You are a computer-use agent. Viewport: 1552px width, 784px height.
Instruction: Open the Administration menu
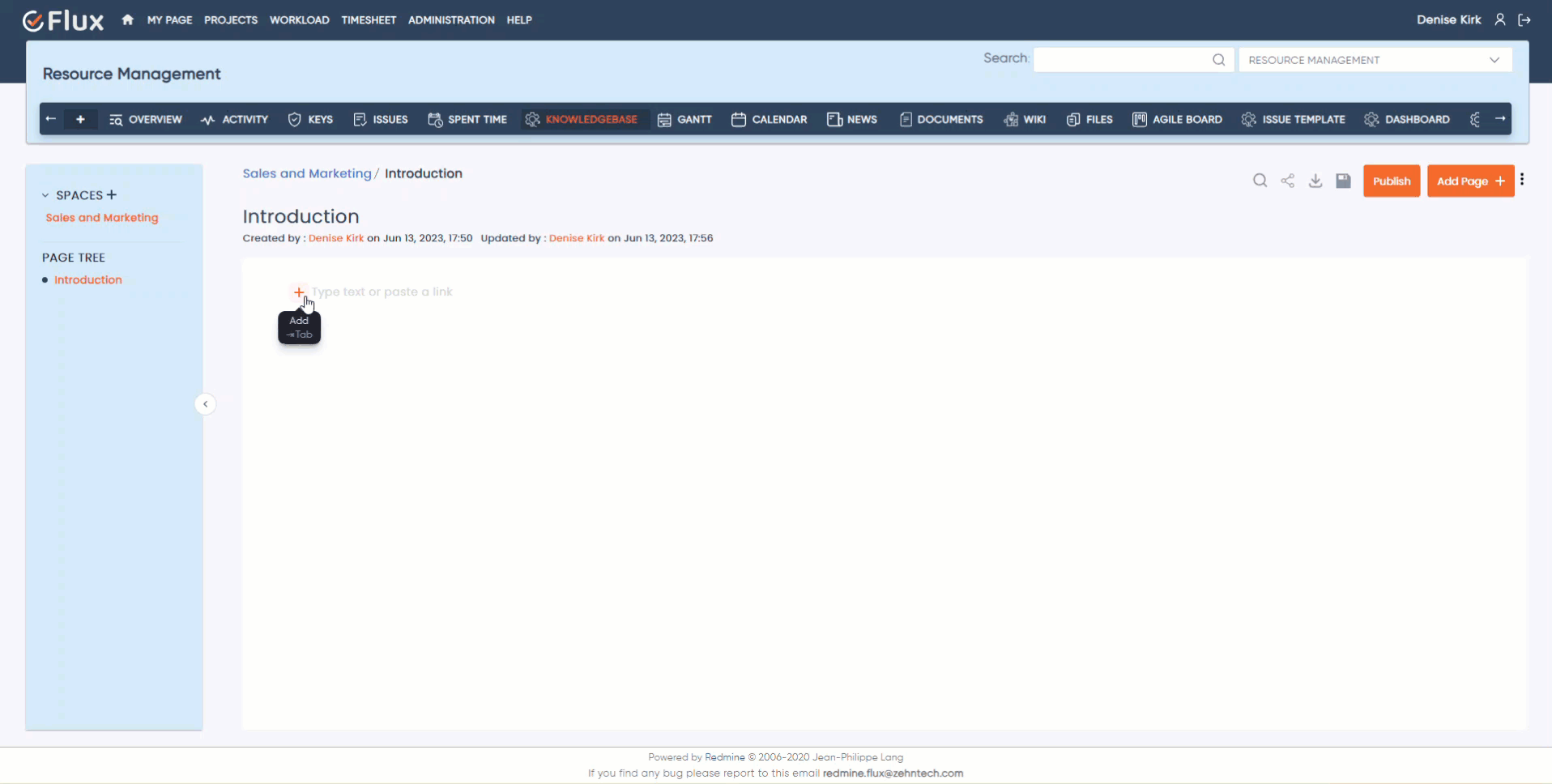(x=451, y=19)
